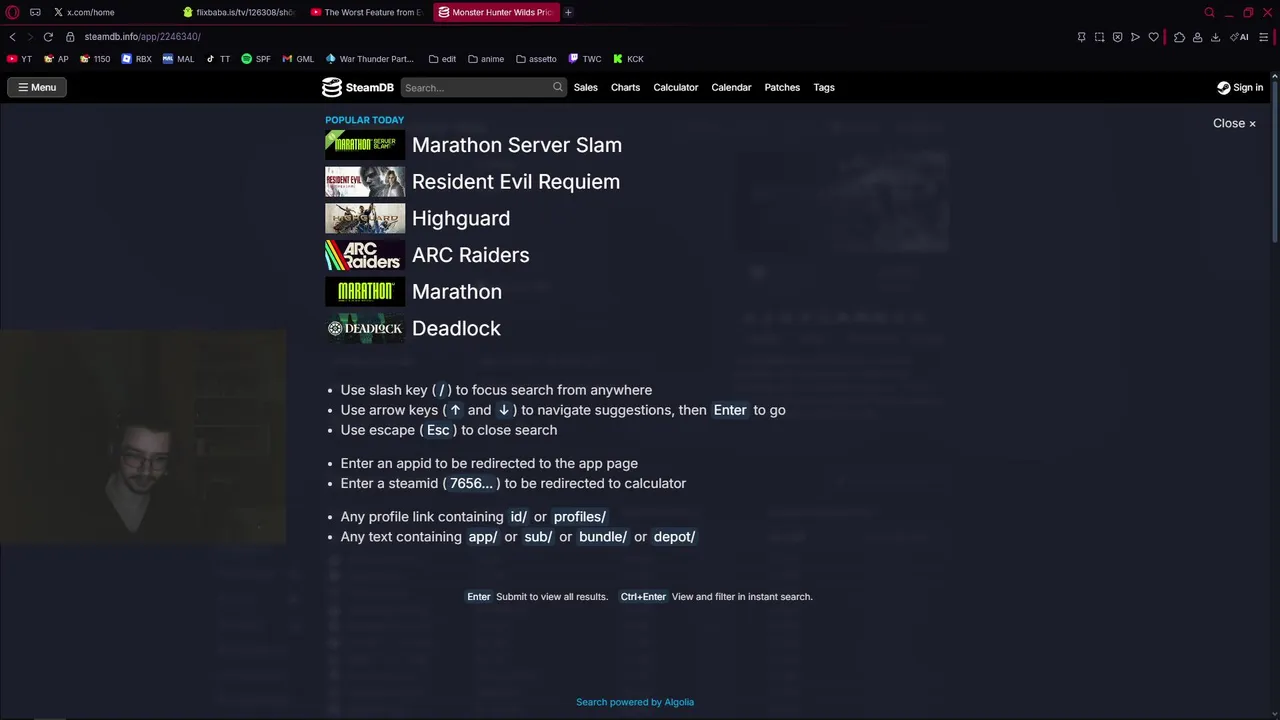
Task: Click the SteamDB logo
Action: click(x=358, y=87)
